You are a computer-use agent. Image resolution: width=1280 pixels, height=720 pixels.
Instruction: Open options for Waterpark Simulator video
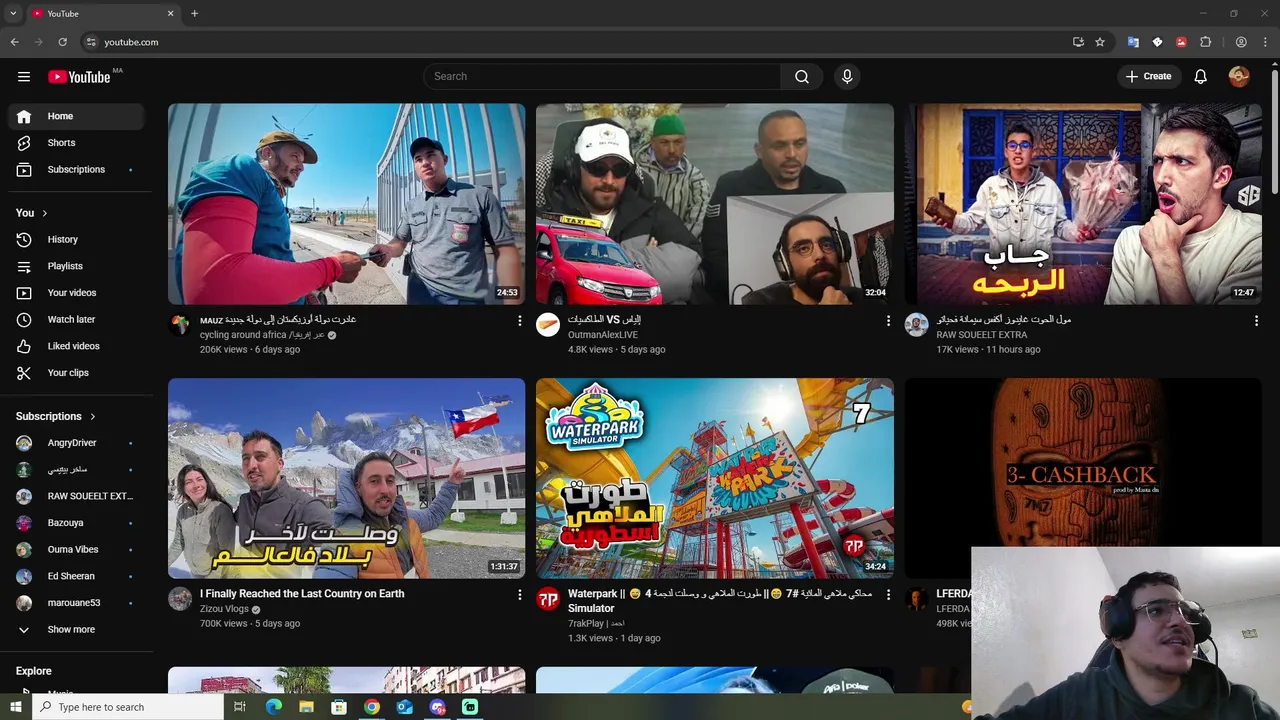(x=888, y=595)
